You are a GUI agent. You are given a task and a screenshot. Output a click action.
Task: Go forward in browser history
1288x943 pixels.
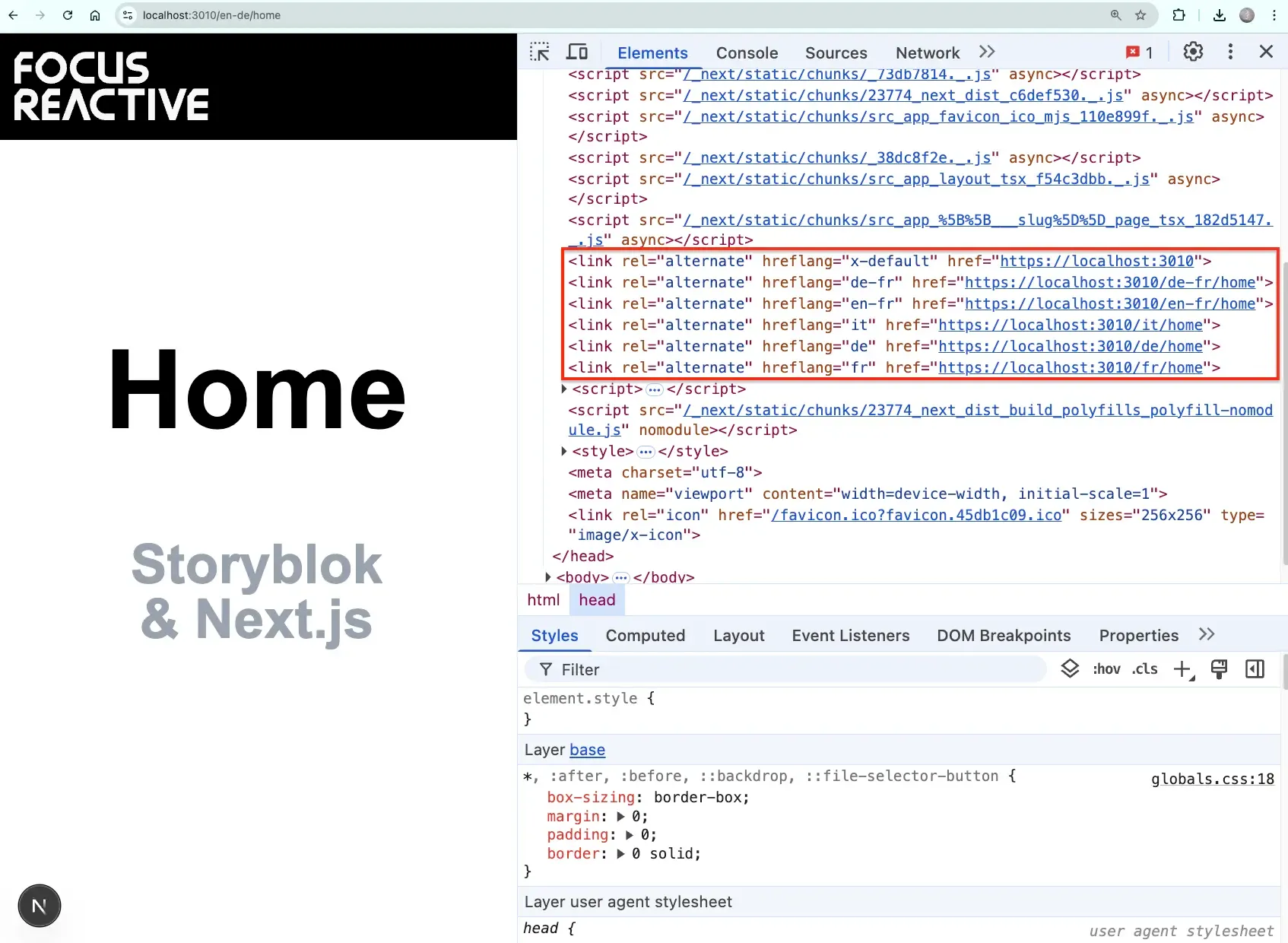pos(40,15)
